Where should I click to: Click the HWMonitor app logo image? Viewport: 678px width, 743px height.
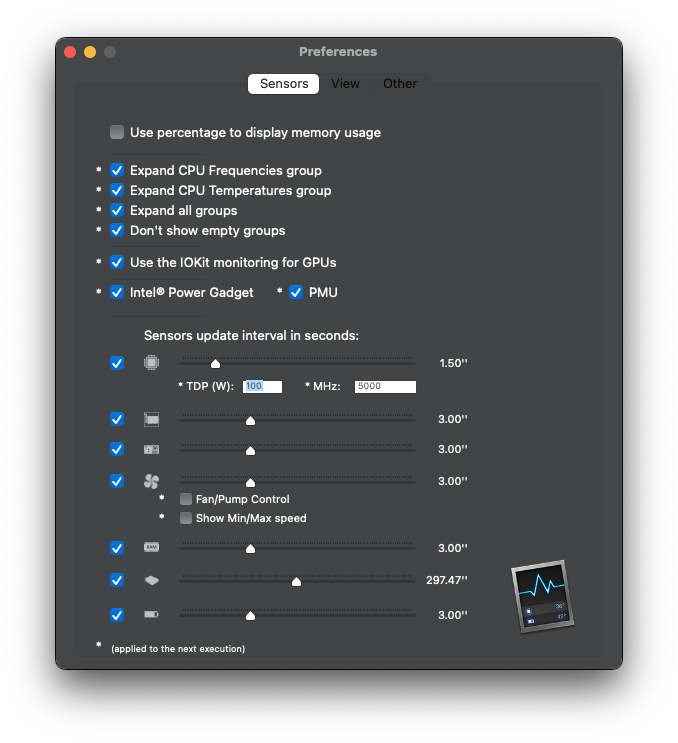[542, 597]
